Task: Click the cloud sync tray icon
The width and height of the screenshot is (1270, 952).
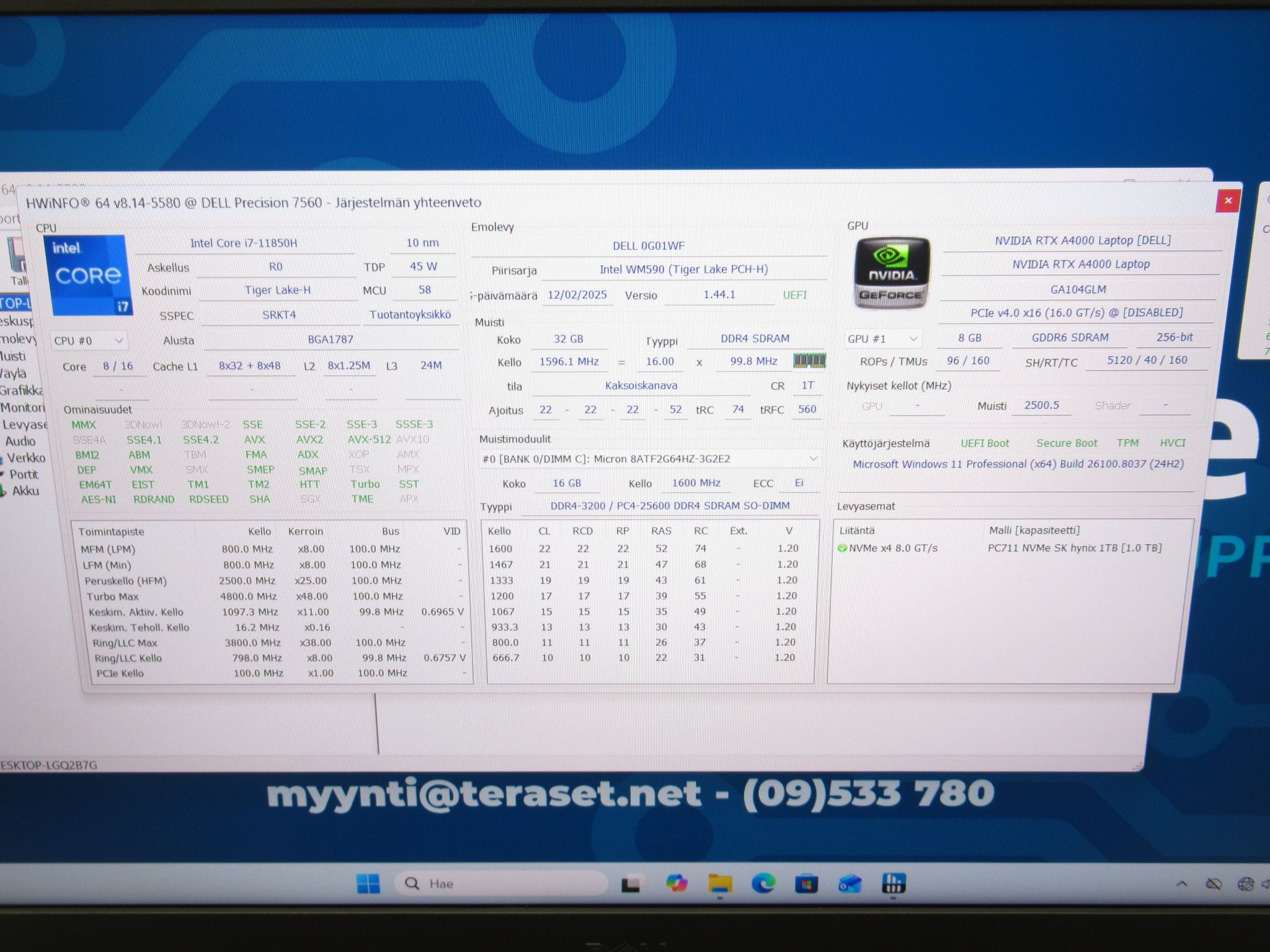Action: (1214, 884)
